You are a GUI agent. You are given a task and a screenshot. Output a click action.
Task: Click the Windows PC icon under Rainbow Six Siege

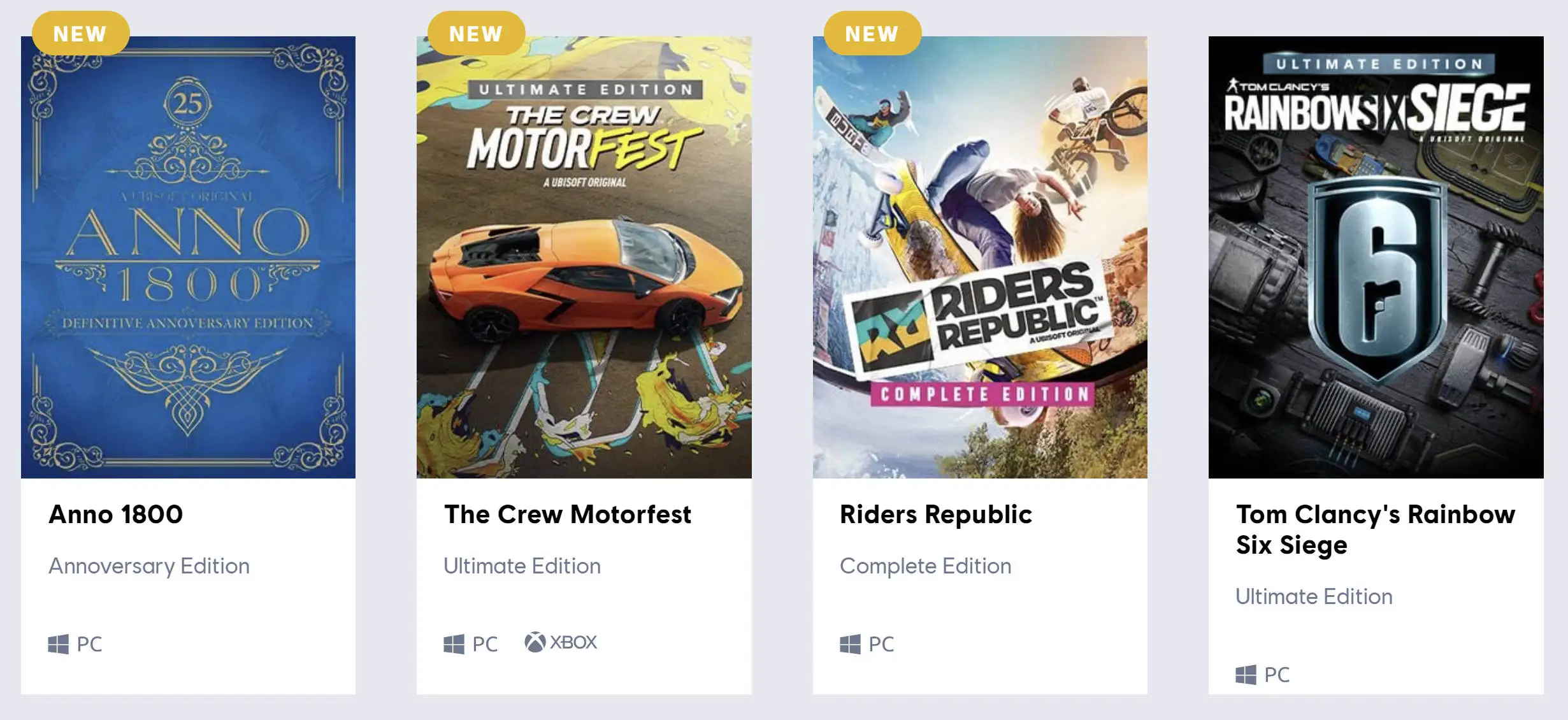point(1246,675)
